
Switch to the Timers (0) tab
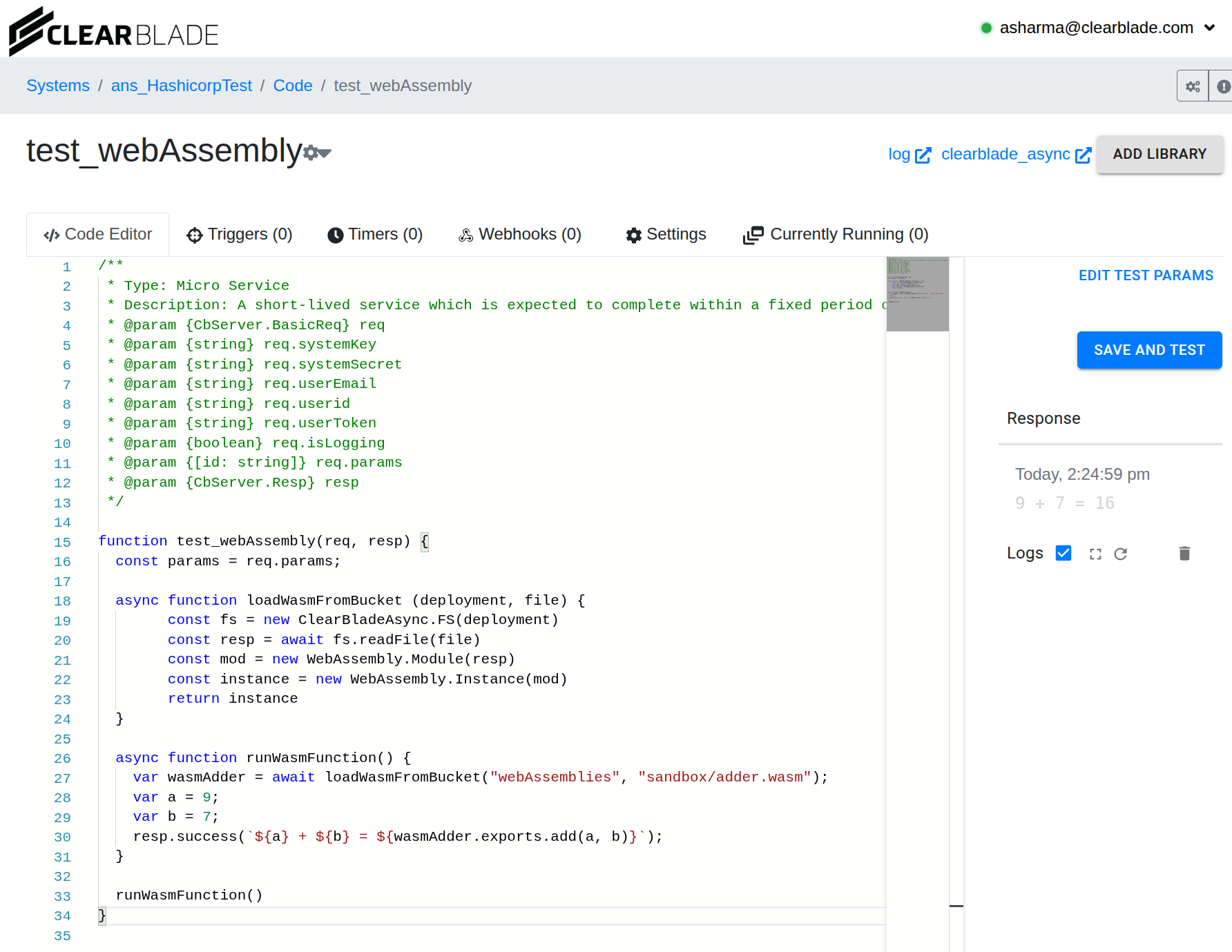pos(375,235)
